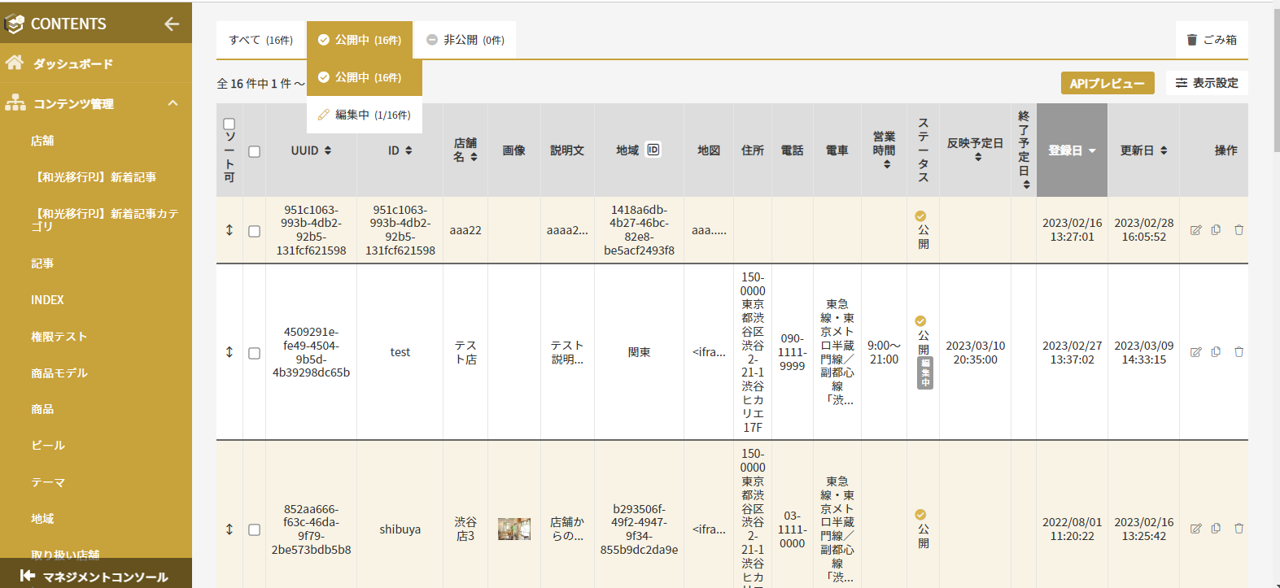Click the 9:00～21:00 business hours cell
The width and height of the screenshot is (1280, 588).
[x=884, y=352]
